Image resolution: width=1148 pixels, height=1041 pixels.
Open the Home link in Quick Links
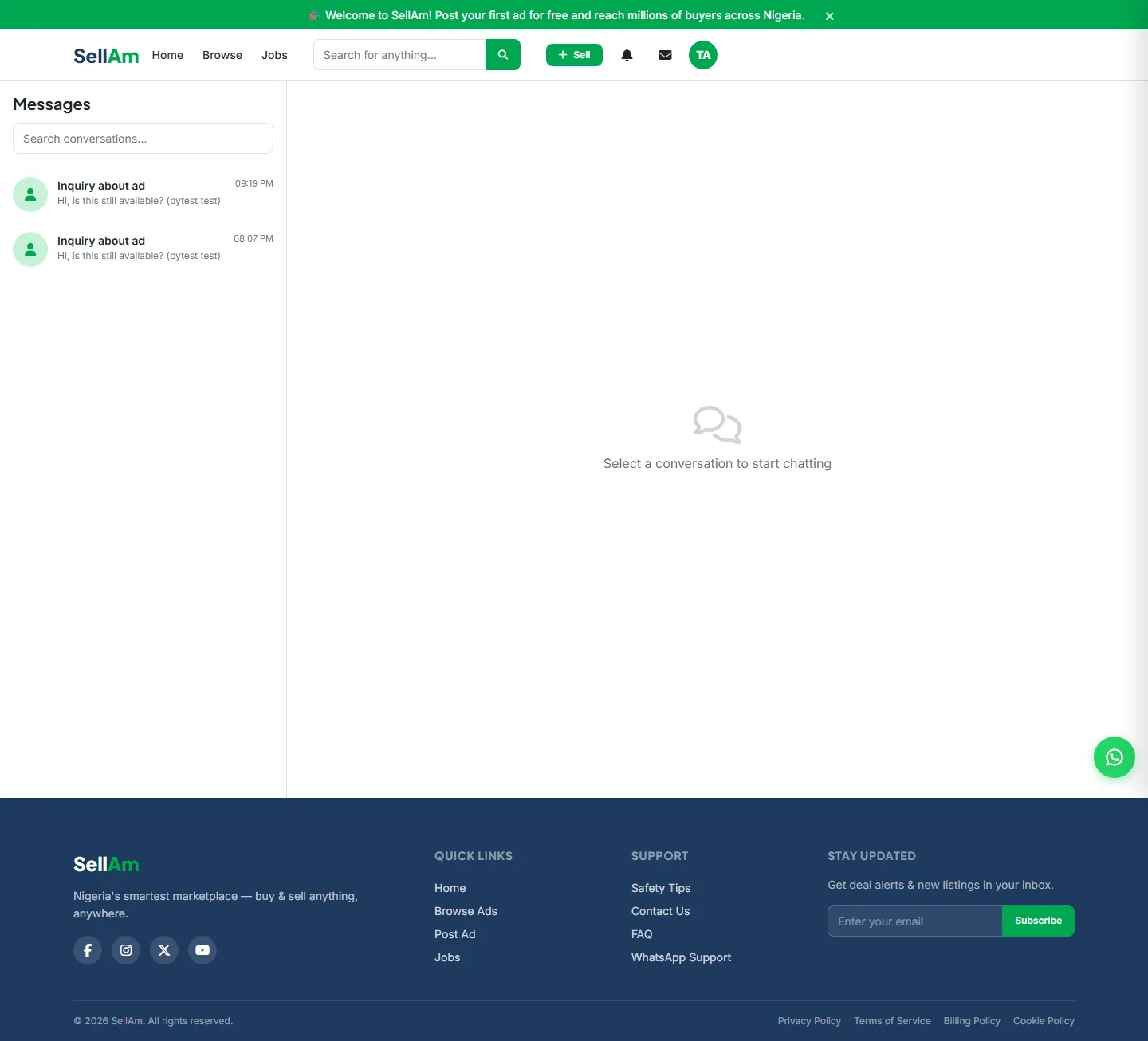[x=450, y=888]
